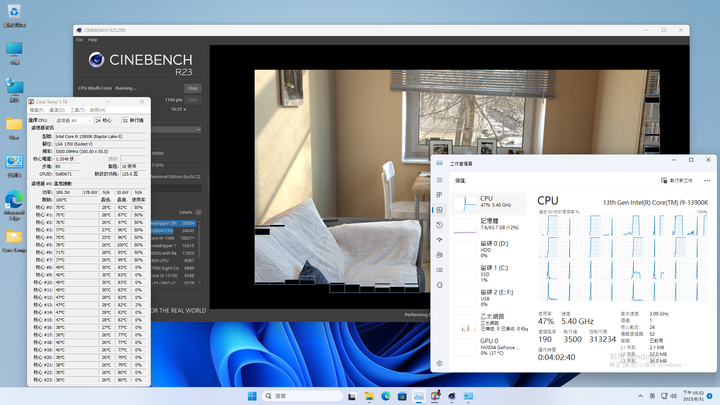Open Cinebench minimum test duration dropdown
This screenshot has width=720, height=405.
pos(176,130)
